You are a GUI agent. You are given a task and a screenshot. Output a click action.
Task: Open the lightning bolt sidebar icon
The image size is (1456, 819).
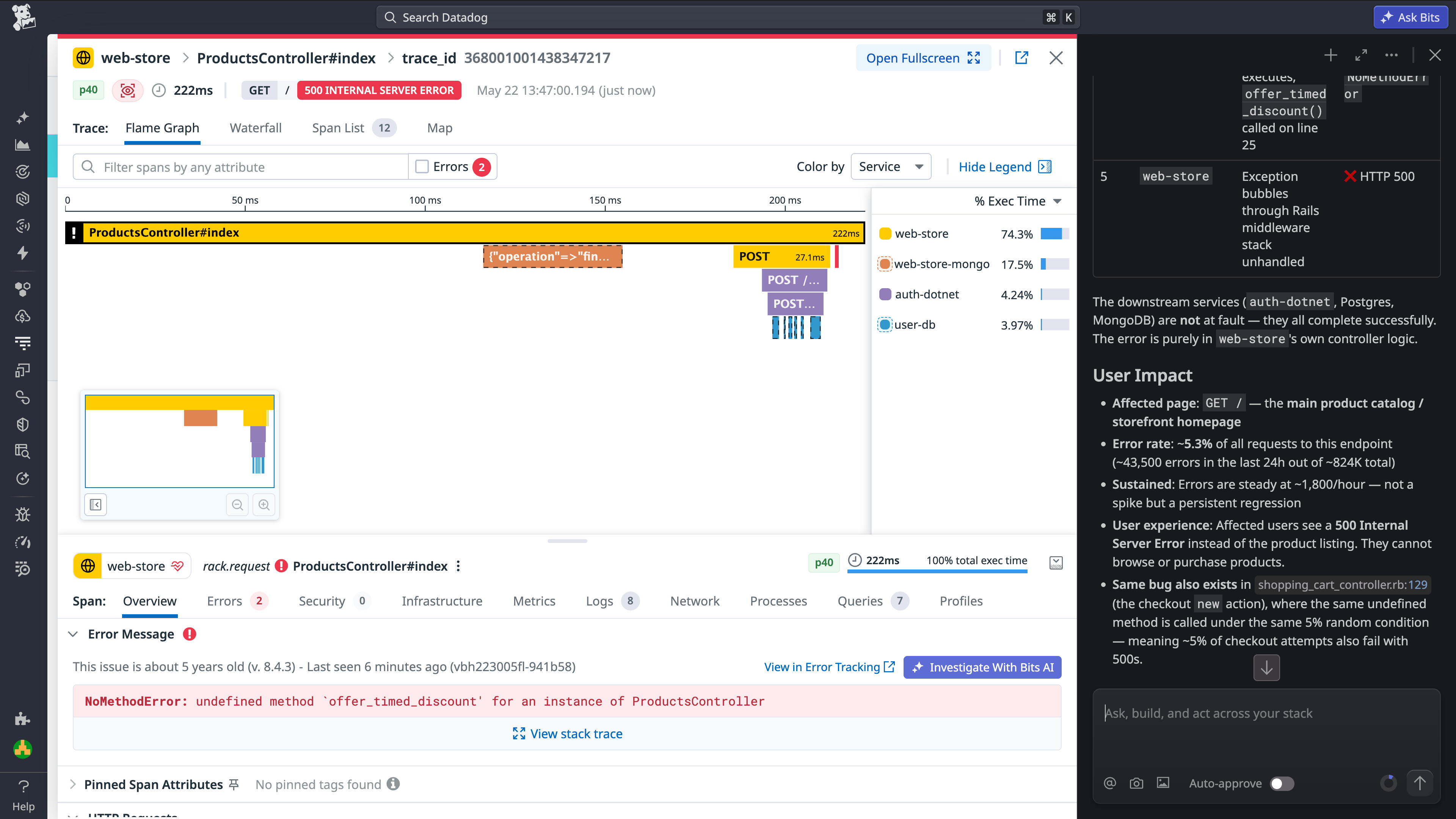tap(23, 253)
